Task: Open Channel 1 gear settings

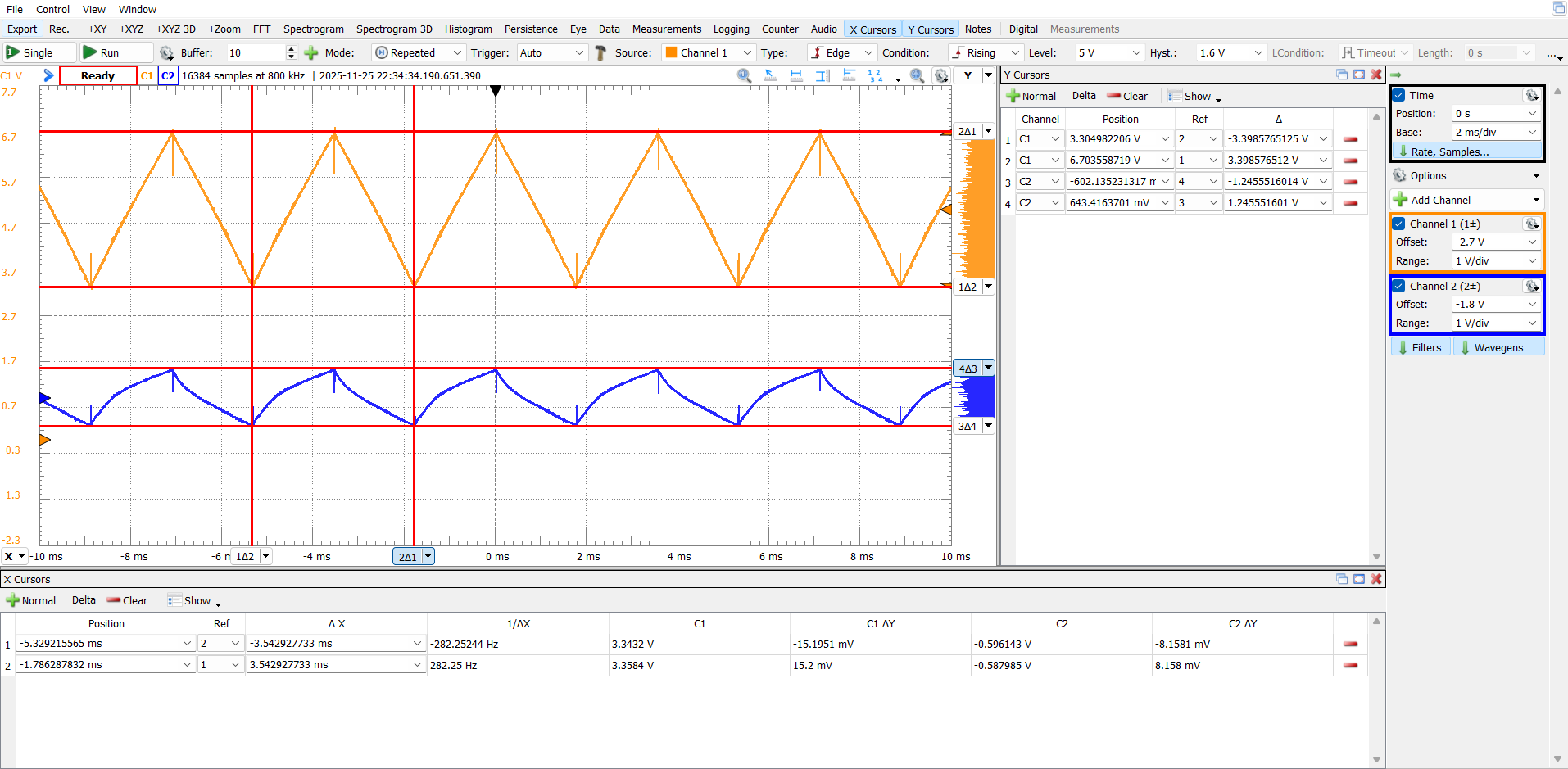Action: [x=1531, y=224]
